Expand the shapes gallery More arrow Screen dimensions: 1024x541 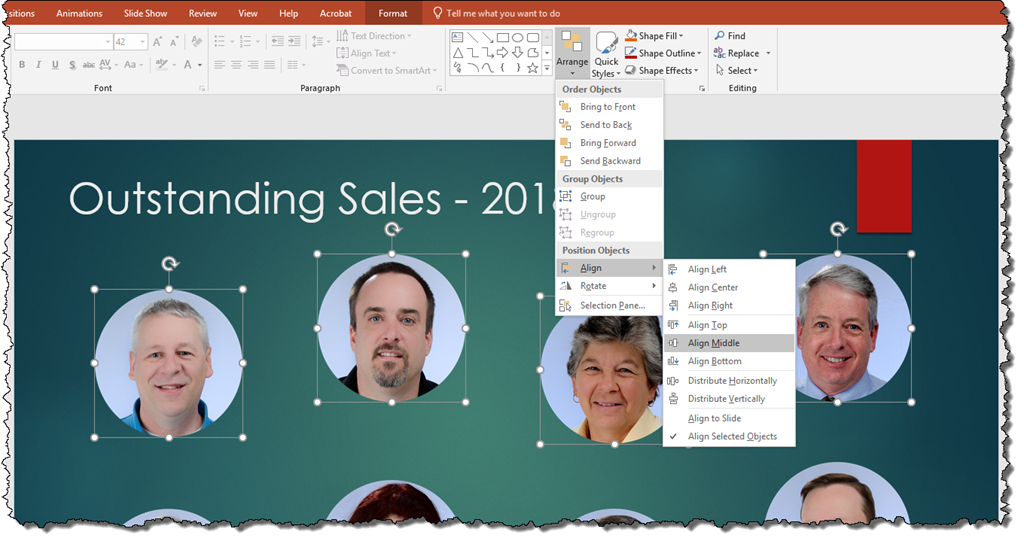point(546,68)
